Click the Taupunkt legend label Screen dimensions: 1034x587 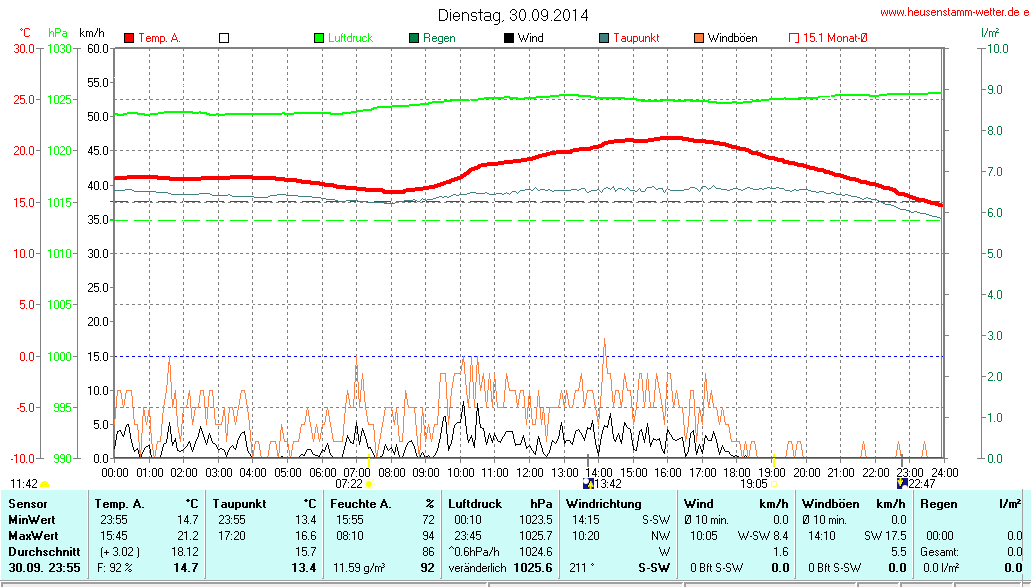pyautogui.click(x=636, y=38)
